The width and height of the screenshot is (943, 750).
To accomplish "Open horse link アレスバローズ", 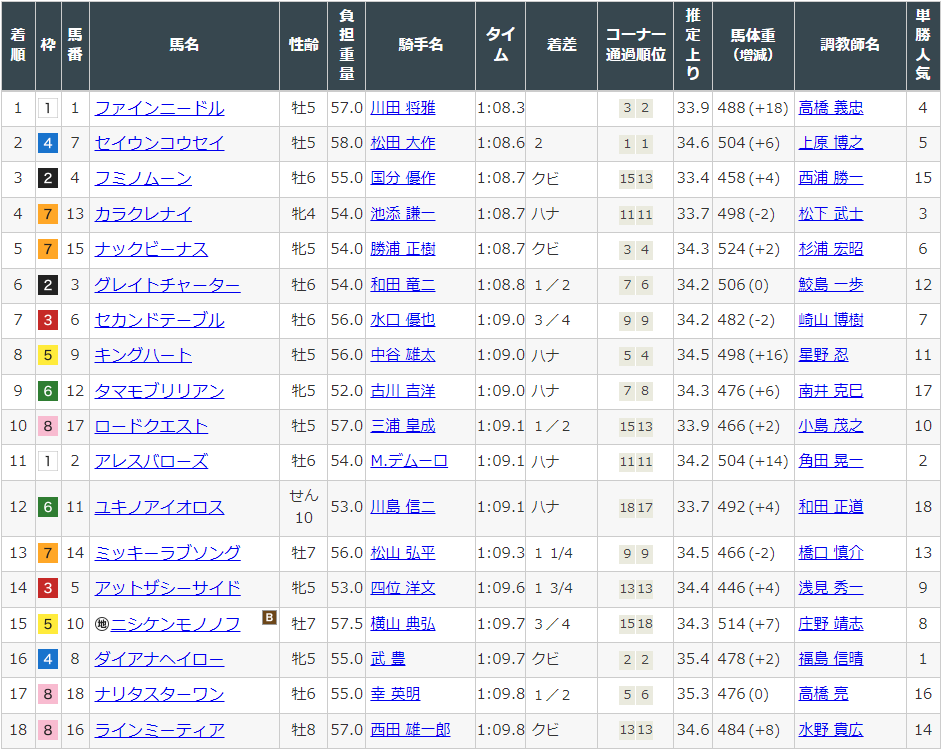I will tap(152, 461).
